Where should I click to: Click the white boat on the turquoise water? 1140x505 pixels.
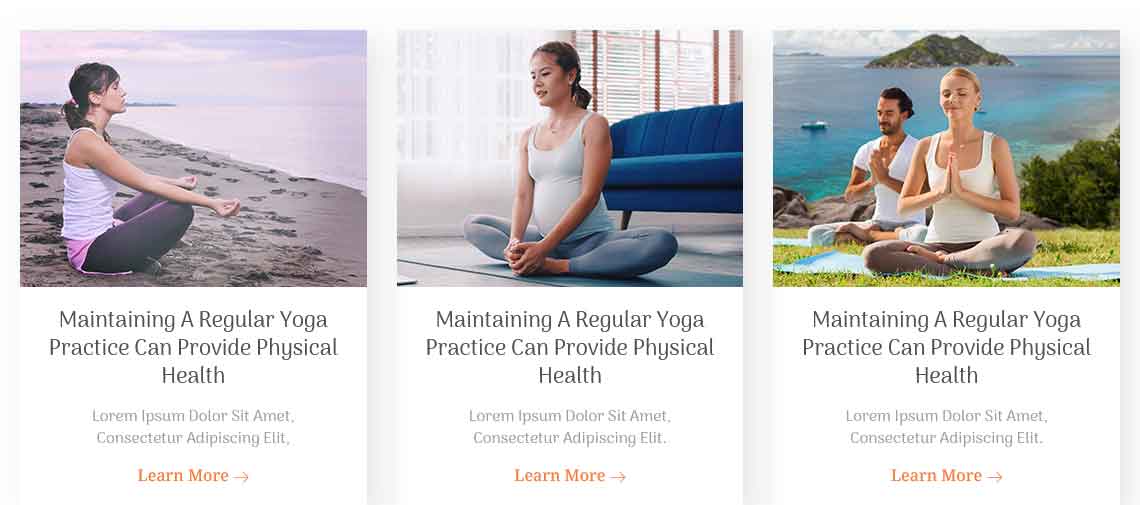[x=814, y=125]
